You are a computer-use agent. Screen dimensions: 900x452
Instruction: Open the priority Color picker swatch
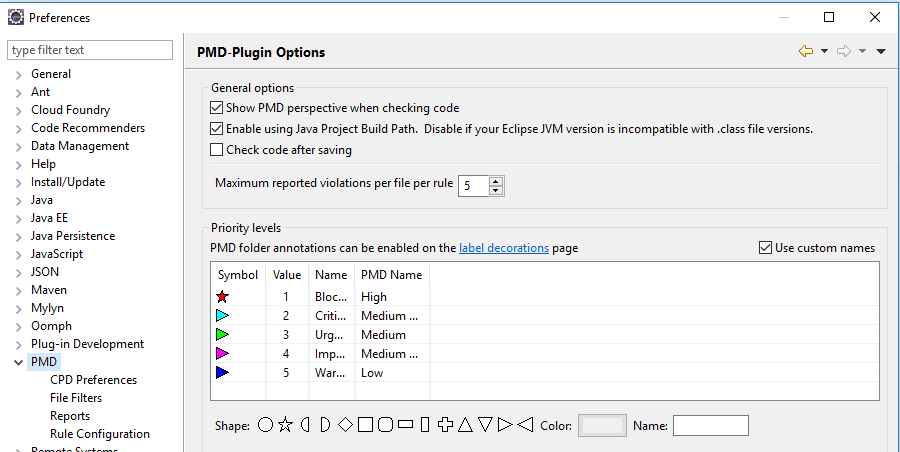point(603,425)
